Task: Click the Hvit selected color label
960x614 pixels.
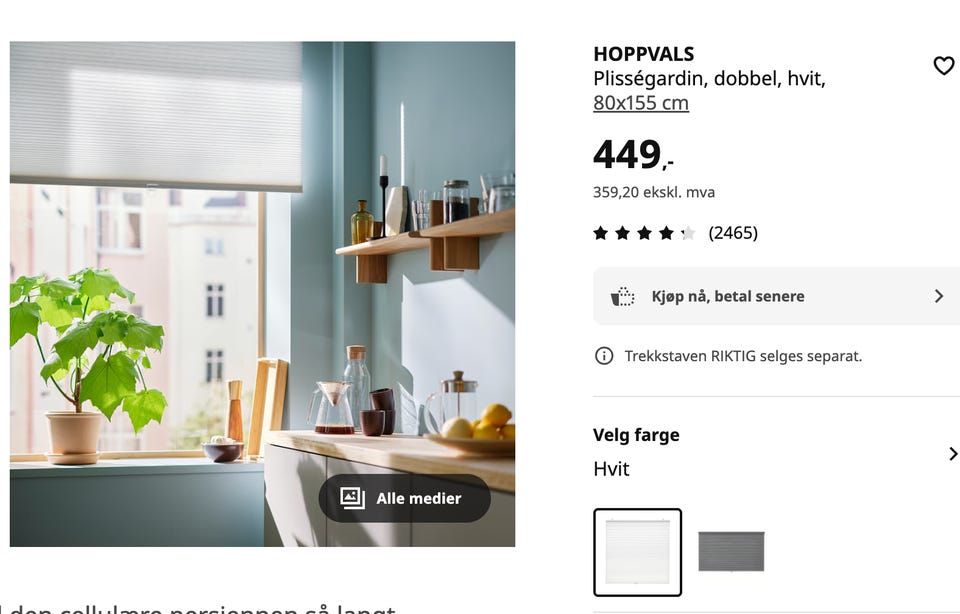Action: point(611,469)
